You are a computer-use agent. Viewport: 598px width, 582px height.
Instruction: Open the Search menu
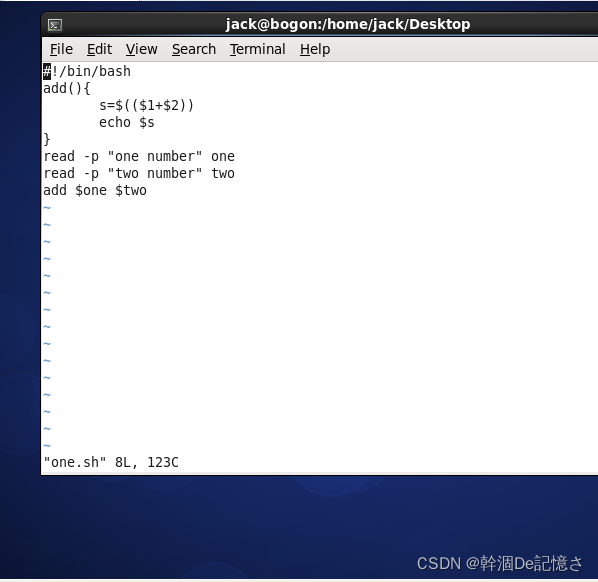(194, 49)
